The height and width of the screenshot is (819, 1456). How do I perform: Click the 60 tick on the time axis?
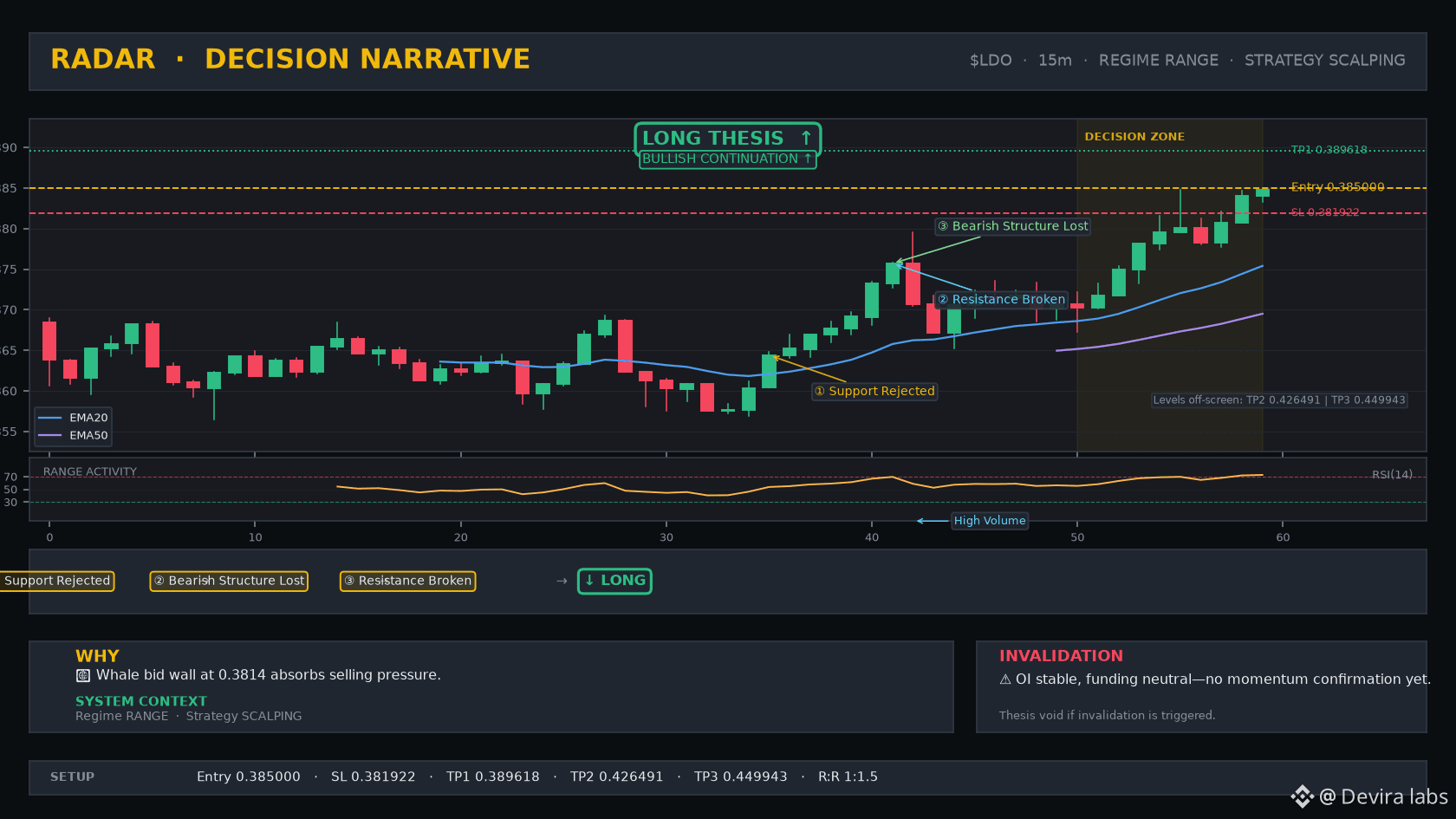pyautogui.click(x=1283, y=537)
